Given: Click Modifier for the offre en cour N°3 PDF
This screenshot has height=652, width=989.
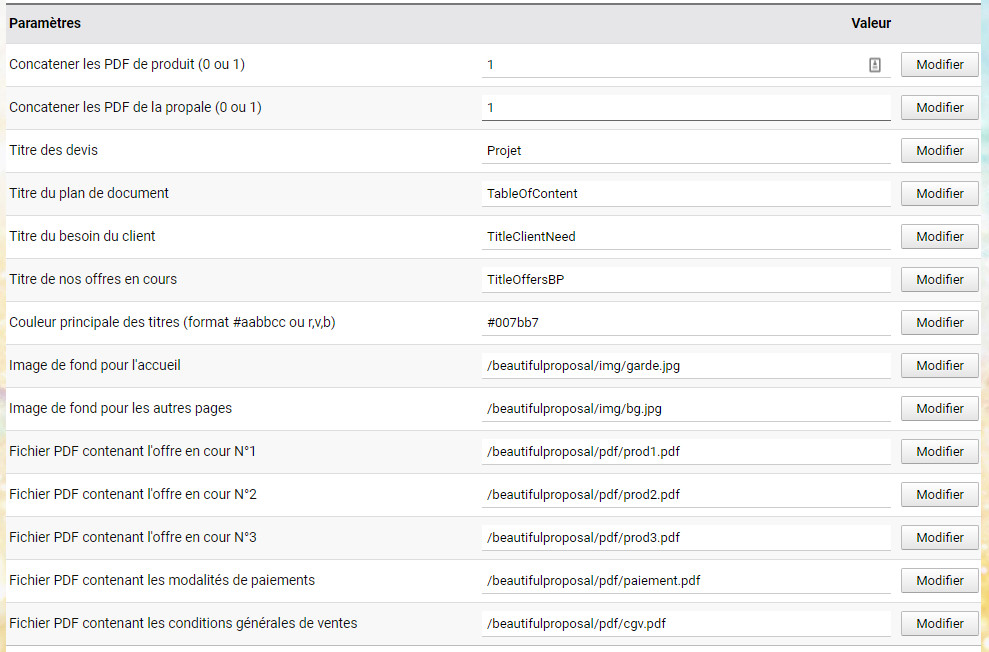Looking at the screenshot, I should coord(940,537).
